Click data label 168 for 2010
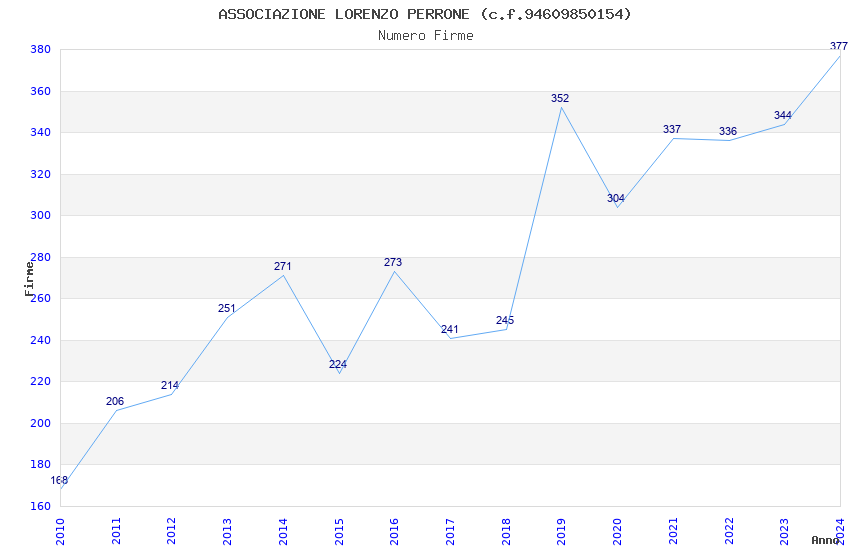The height and width of the screenshot is (550, 850). click(59, 480)
